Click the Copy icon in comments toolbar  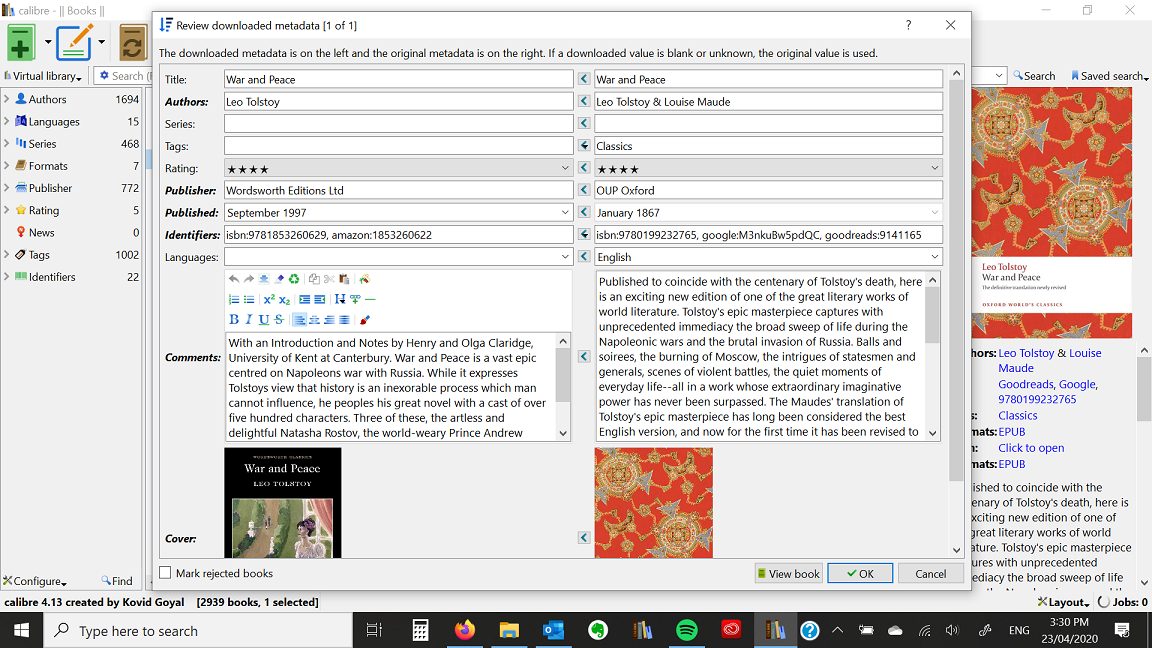click(x=314, y=279)
